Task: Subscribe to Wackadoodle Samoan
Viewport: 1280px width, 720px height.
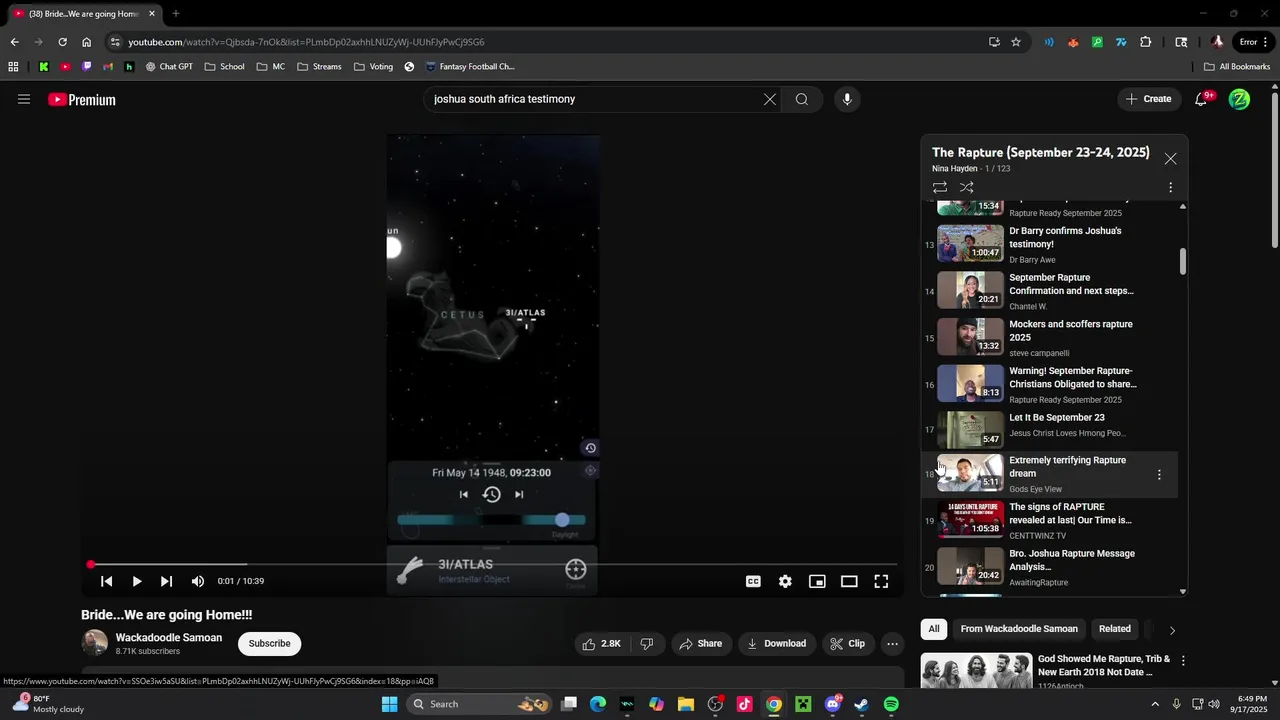Action: [x=269, y=643]
